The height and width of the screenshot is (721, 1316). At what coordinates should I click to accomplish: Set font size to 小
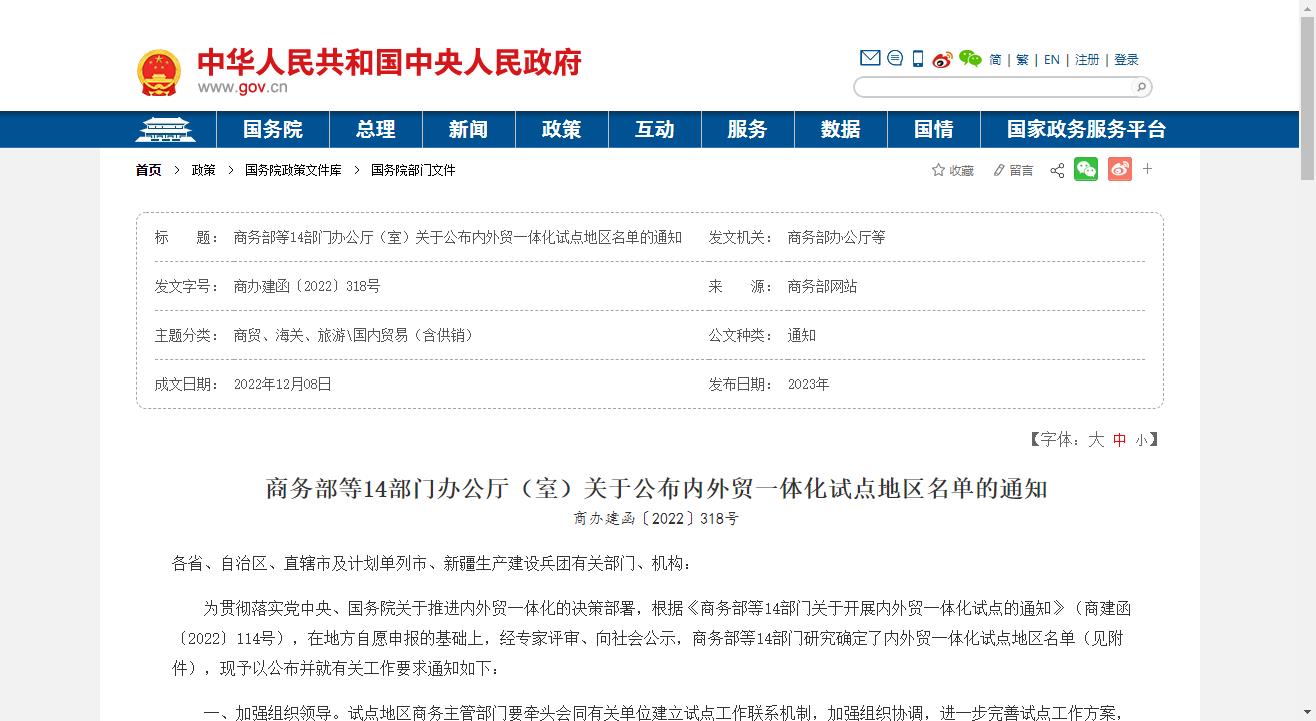pyautogui.click(x=1141, y=440)
